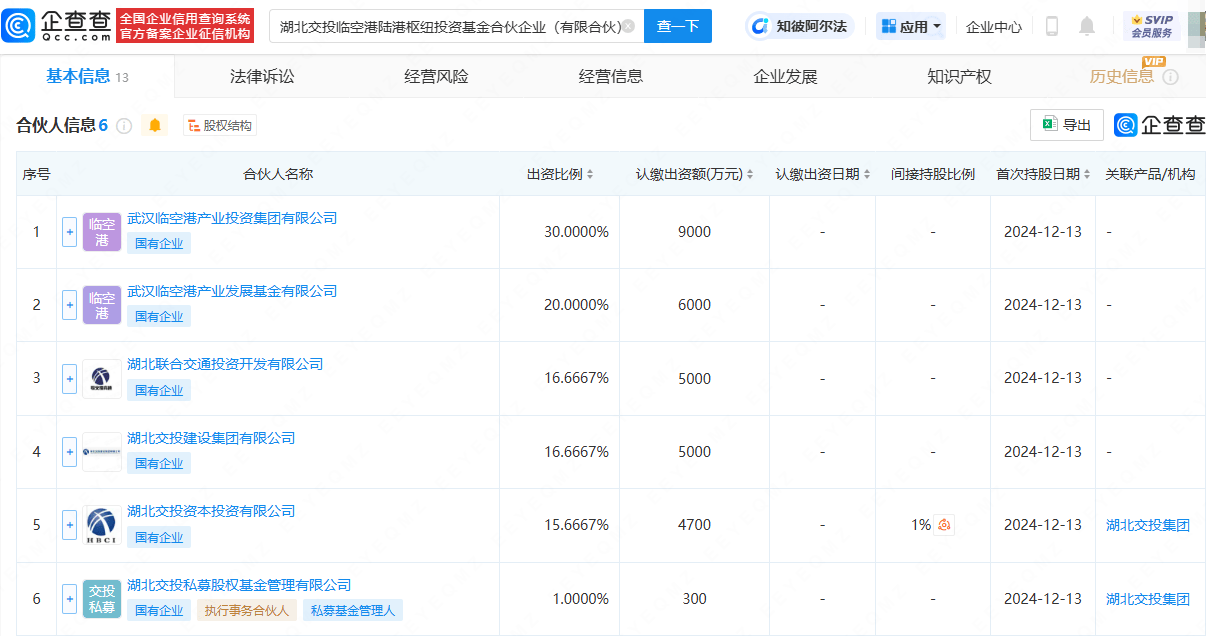Click the 查一下 search button
1206x636 pixels.
click(678, 27)
